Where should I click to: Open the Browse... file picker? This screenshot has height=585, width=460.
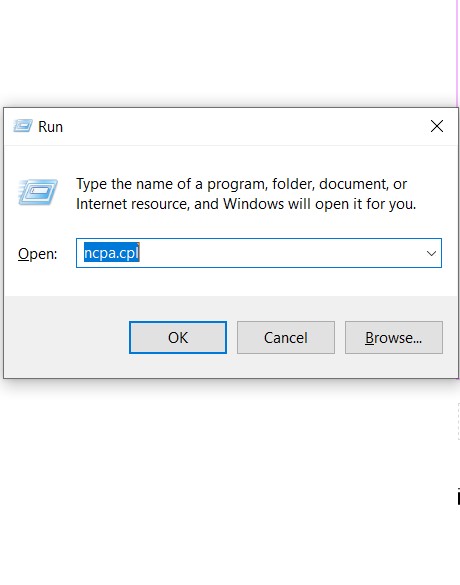click(394, 337)
